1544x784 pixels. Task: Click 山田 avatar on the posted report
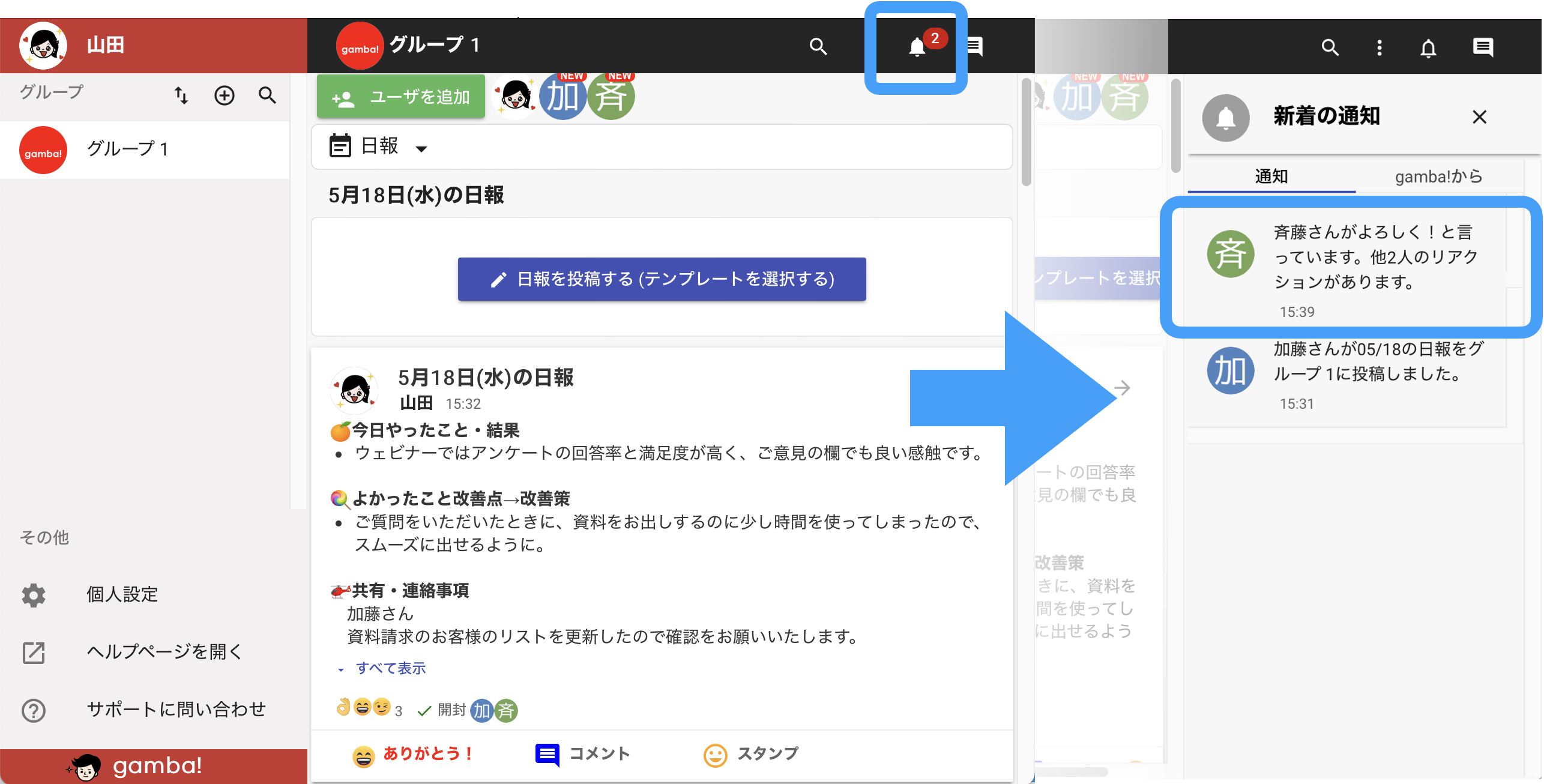[355, 390]
